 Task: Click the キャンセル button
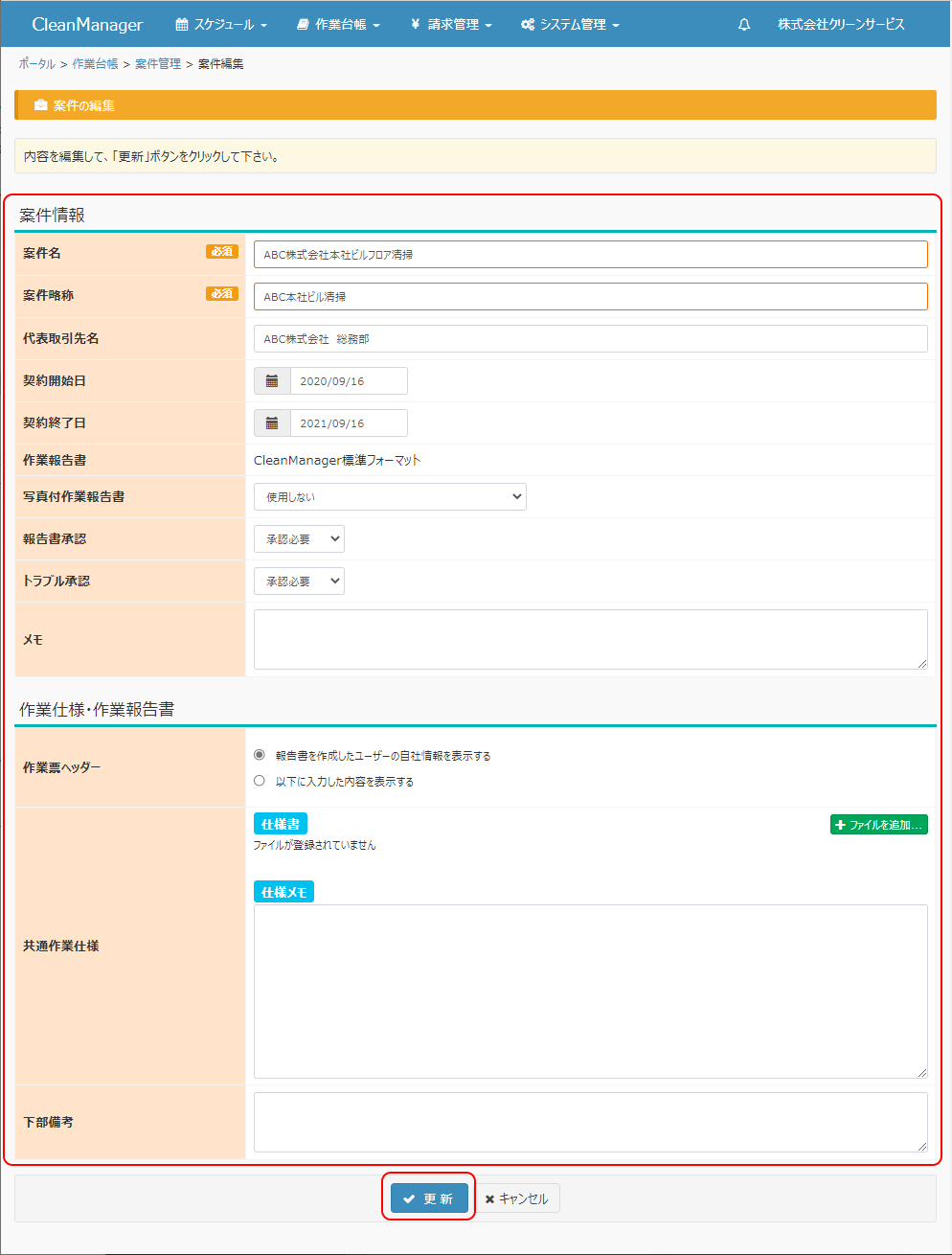click(517, 1198)
